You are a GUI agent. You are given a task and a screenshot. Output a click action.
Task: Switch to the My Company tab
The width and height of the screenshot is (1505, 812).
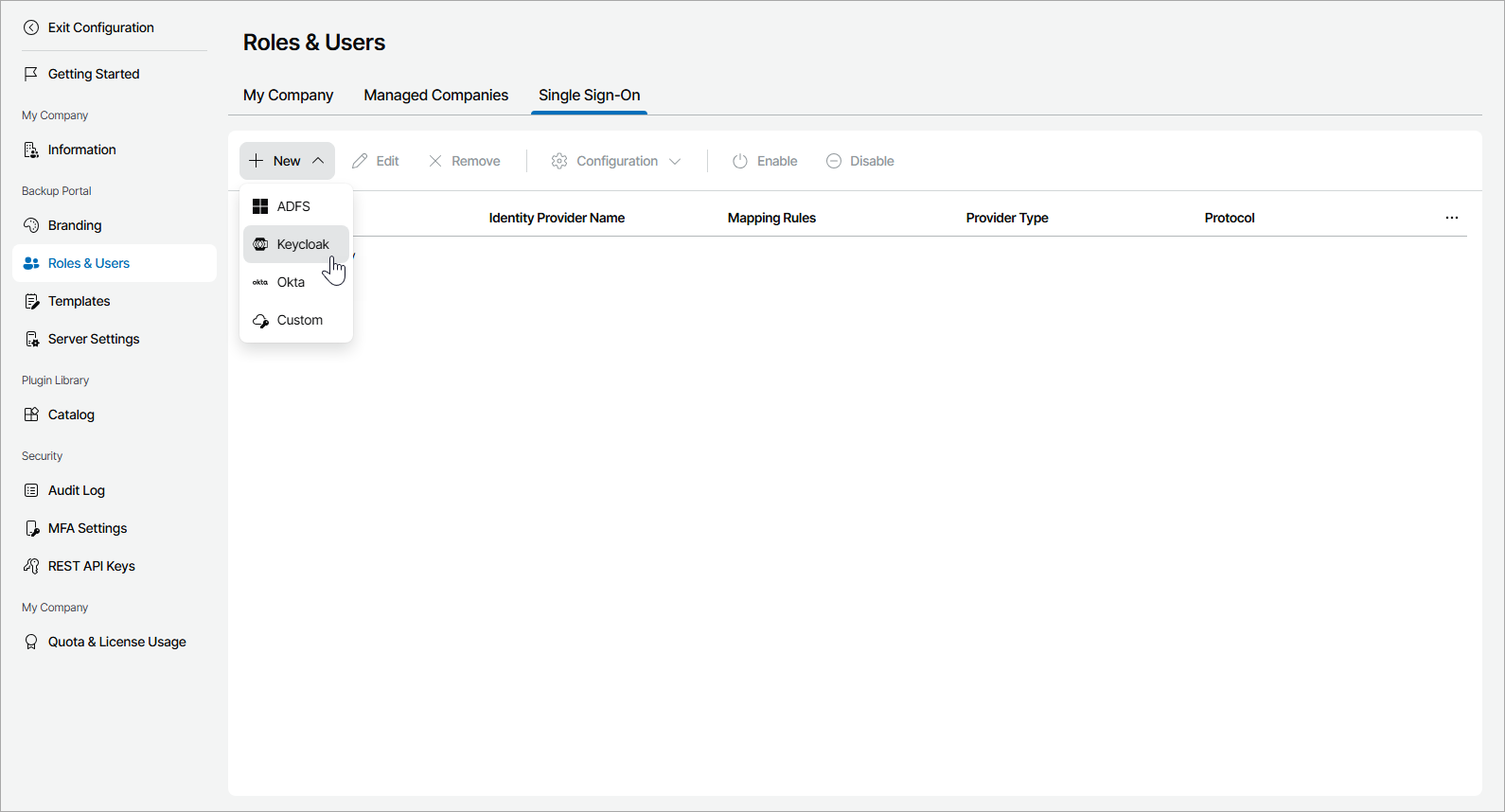pos(288,95)
